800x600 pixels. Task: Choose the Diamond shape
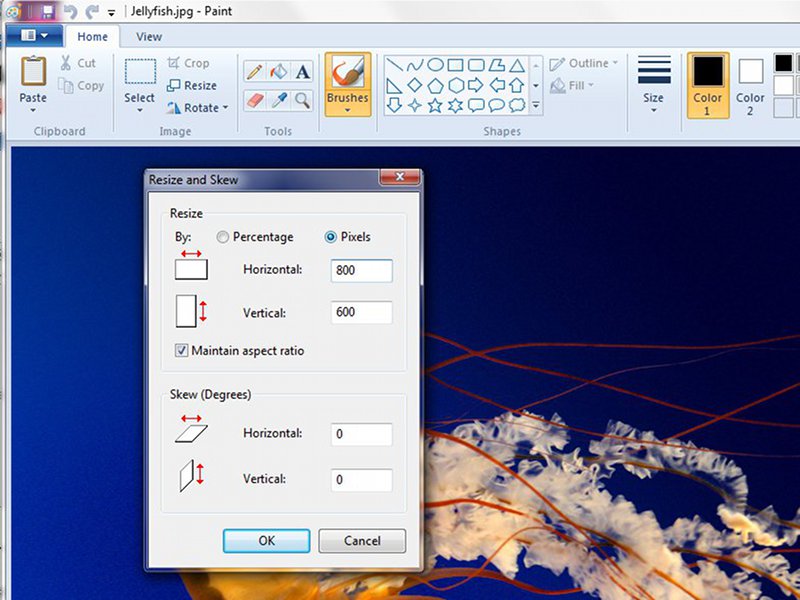tap(415, 85)
